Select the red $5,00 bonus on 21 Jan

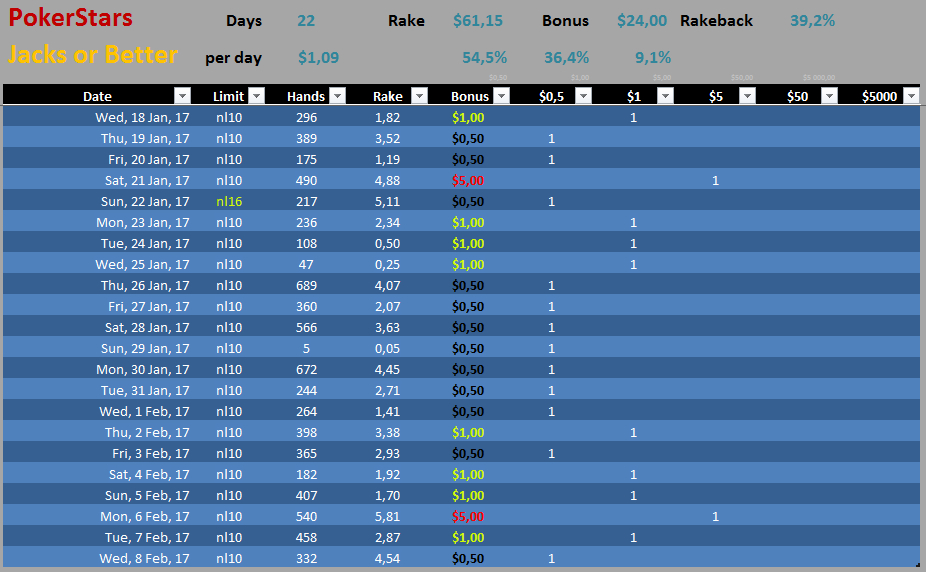click(x=468, y=181)
